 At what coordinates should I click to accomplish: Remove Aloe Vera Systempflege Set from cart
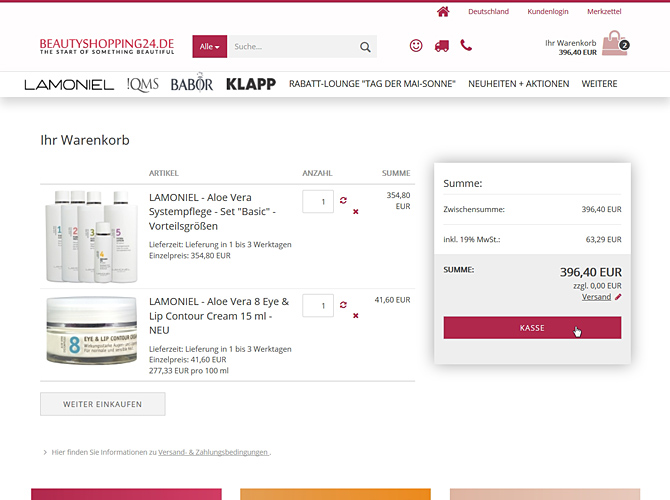pos(356,212)
